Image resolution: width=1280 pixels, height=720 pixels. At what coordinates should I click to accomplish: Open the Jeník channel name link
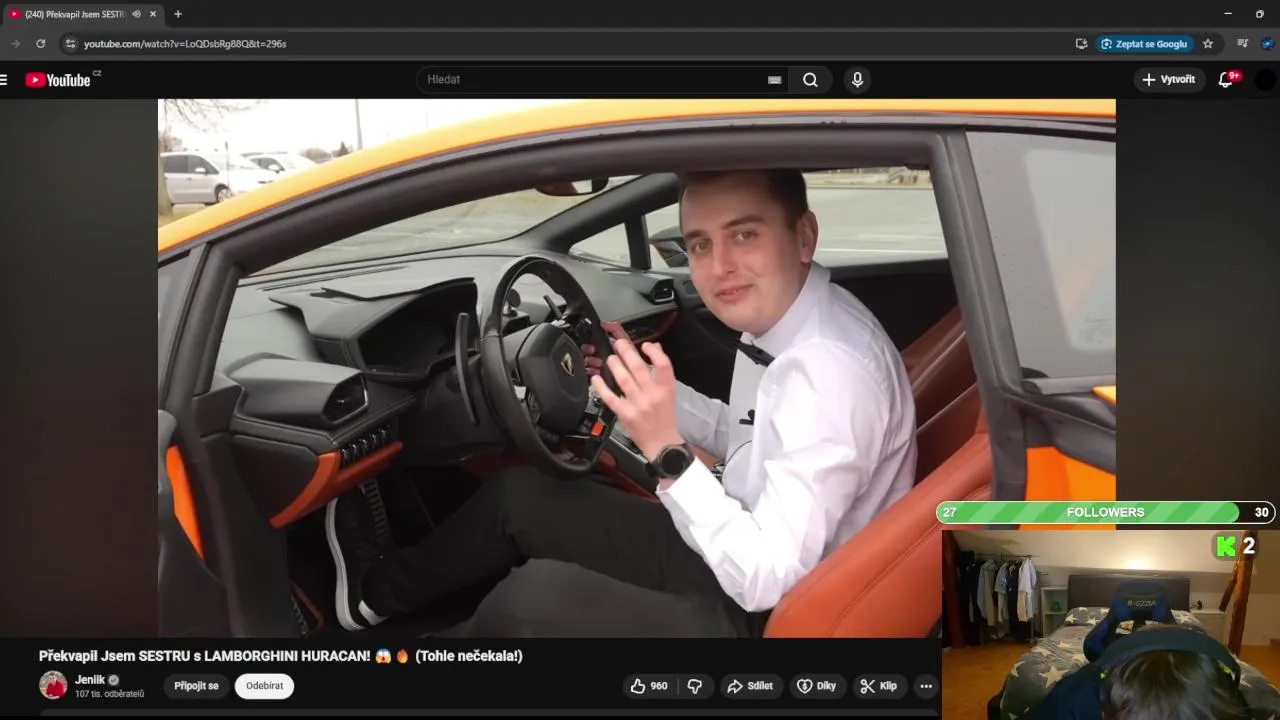(90, 680)
